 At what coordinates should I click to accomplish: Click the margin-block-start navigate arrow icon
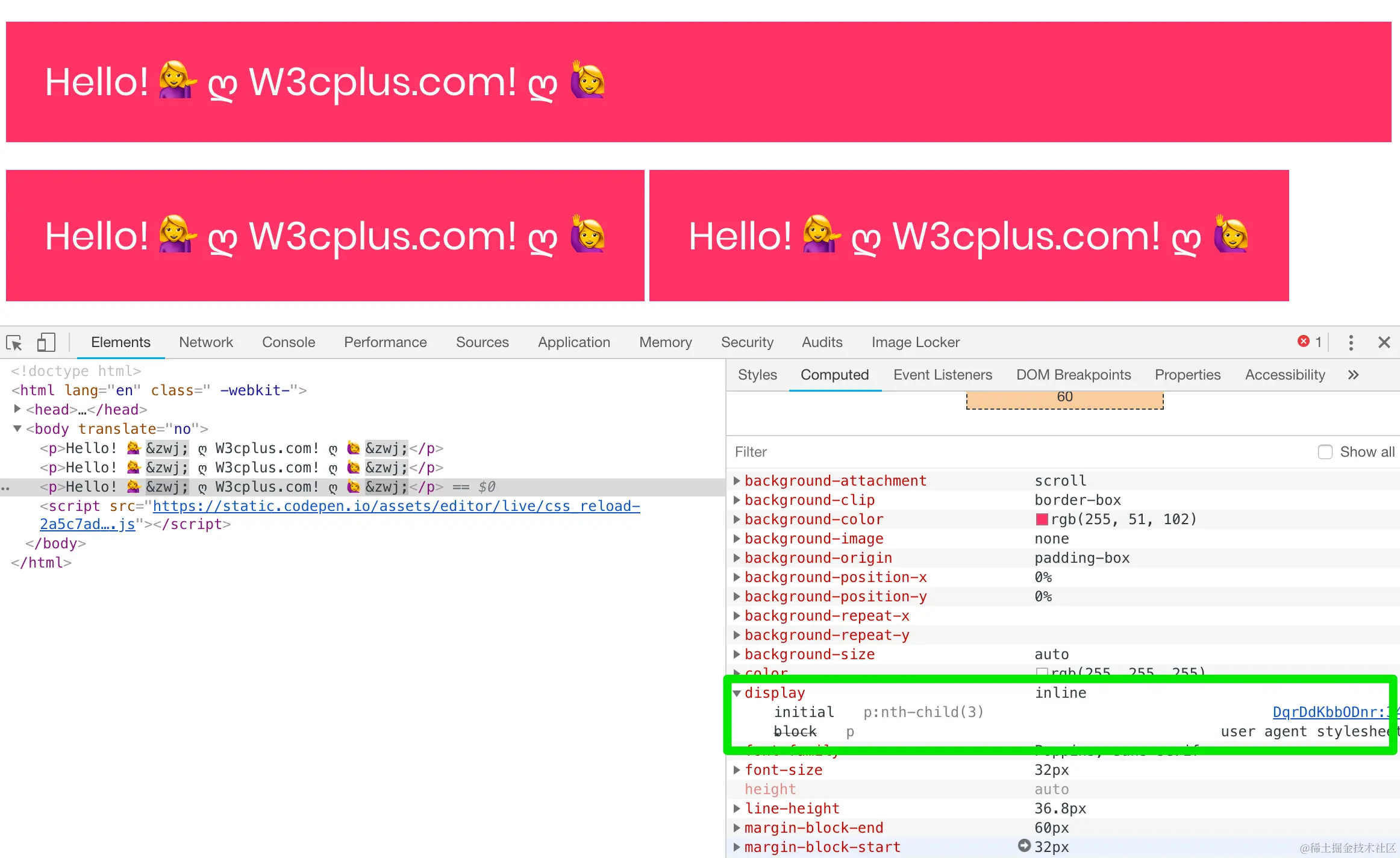click(x=1024, y=846)
